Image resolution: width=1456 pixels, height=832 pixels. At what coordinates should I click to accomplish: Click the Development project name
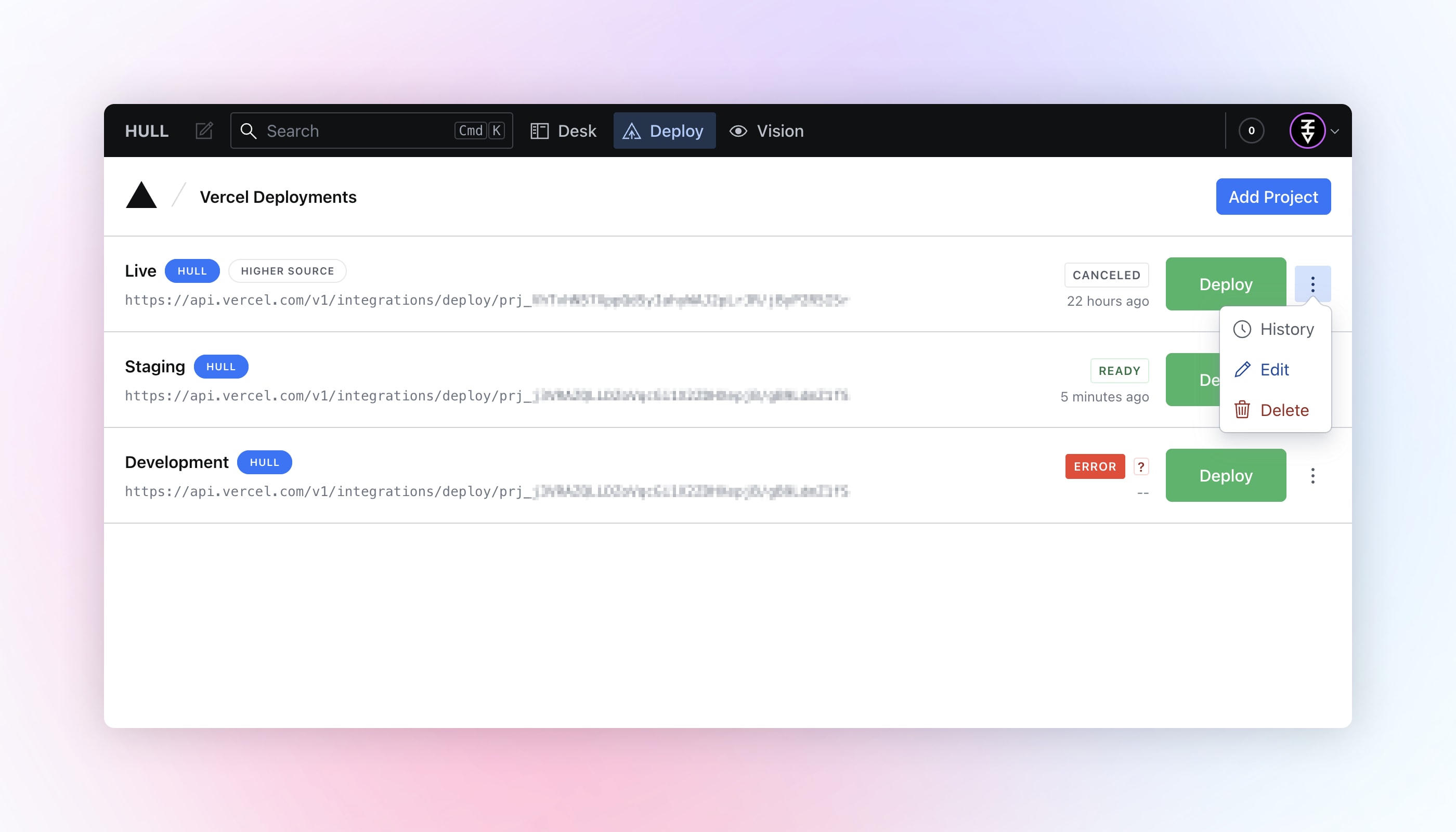point(177,462)
